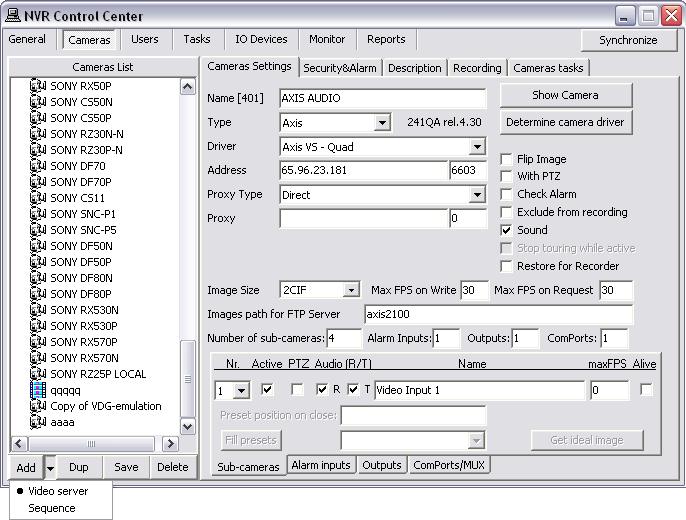This screenshot has width=686, height=520.
Task: Enable the Flip Image checkbox
Action: pos(507,159)
